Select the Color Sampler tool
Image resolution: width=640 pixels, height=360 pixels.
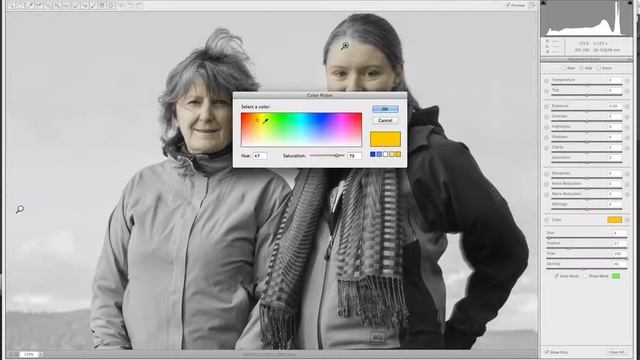pos(38,5)
